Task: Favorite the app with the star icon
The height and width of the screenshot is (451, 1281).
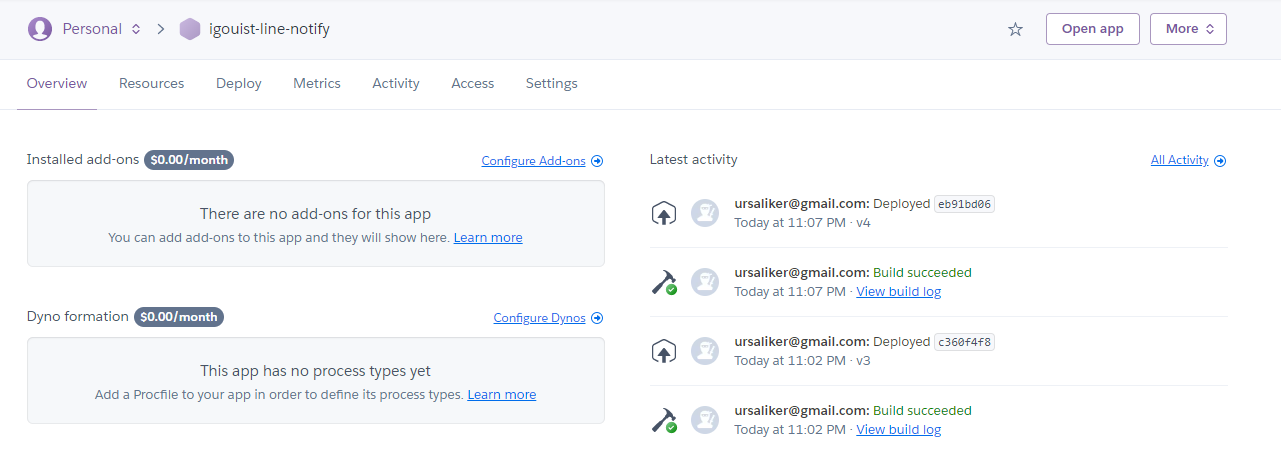Action: [x=1015, y=29]
